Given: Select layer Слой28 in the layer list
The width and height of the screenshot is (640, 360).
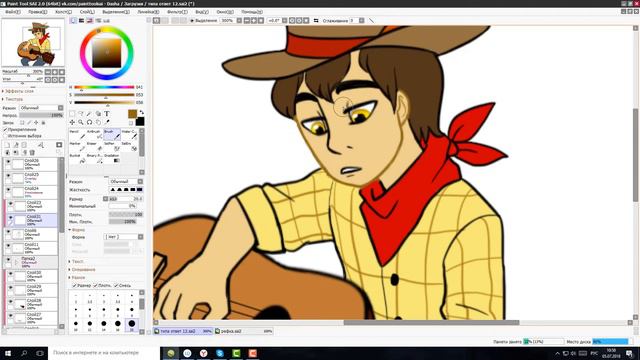Looking at the screenshot, I should tap(33, 304).
